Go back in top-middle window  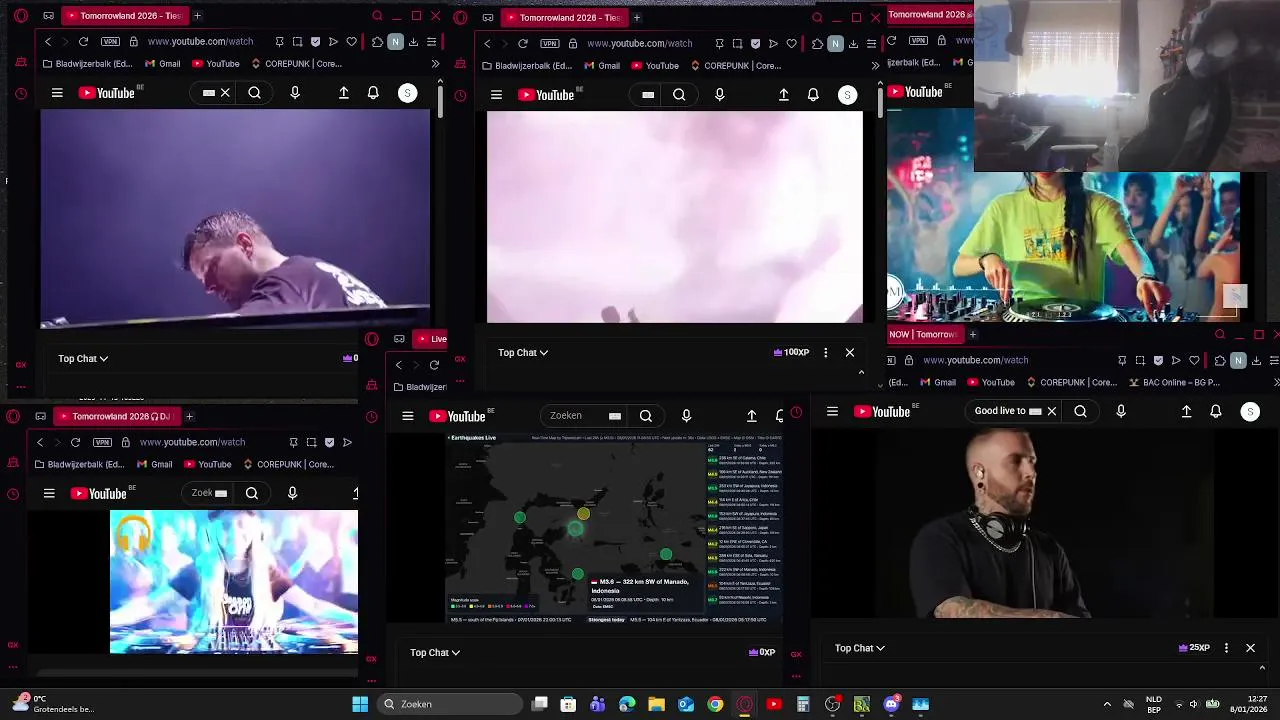coord(487,44)
